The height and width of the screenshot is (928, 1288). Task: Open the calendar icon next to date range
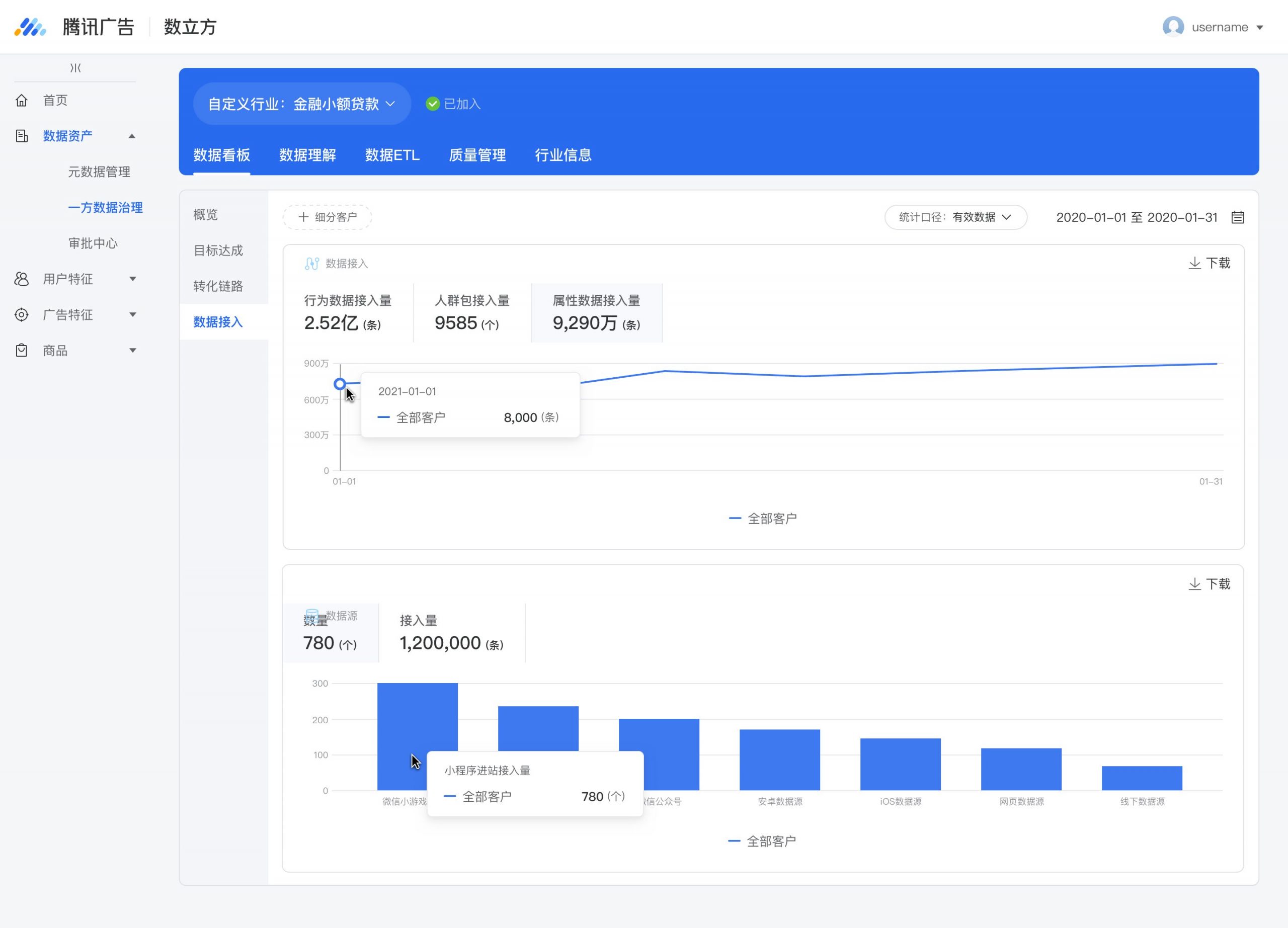[x=1238, y=217]
